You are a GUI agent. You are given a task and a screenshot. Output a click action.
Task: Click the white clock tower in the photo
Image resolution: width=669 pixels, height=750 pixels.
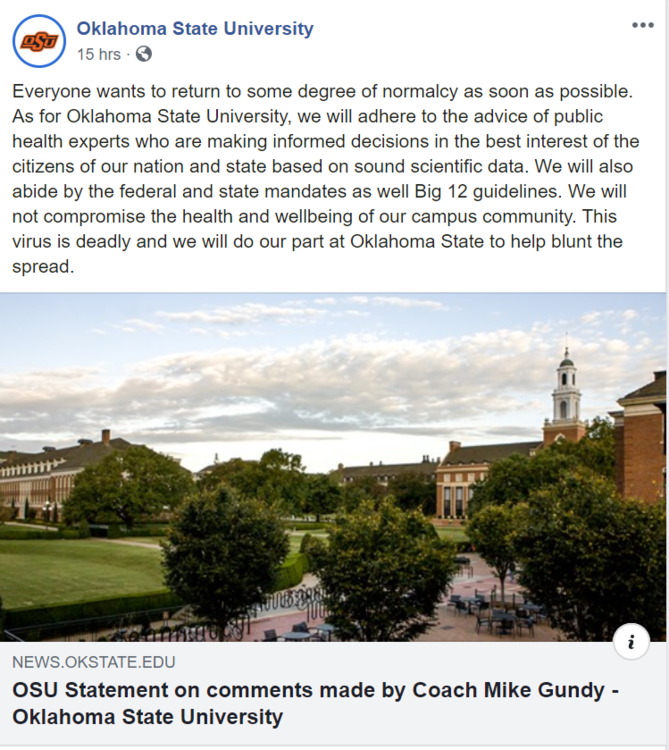tap(566, 388)
